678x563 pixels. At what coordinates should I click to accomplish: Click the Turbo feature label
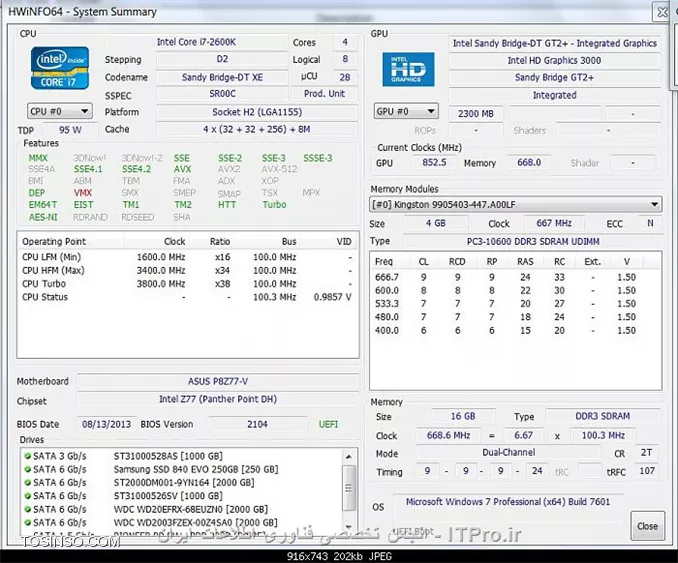click(274, 205)
